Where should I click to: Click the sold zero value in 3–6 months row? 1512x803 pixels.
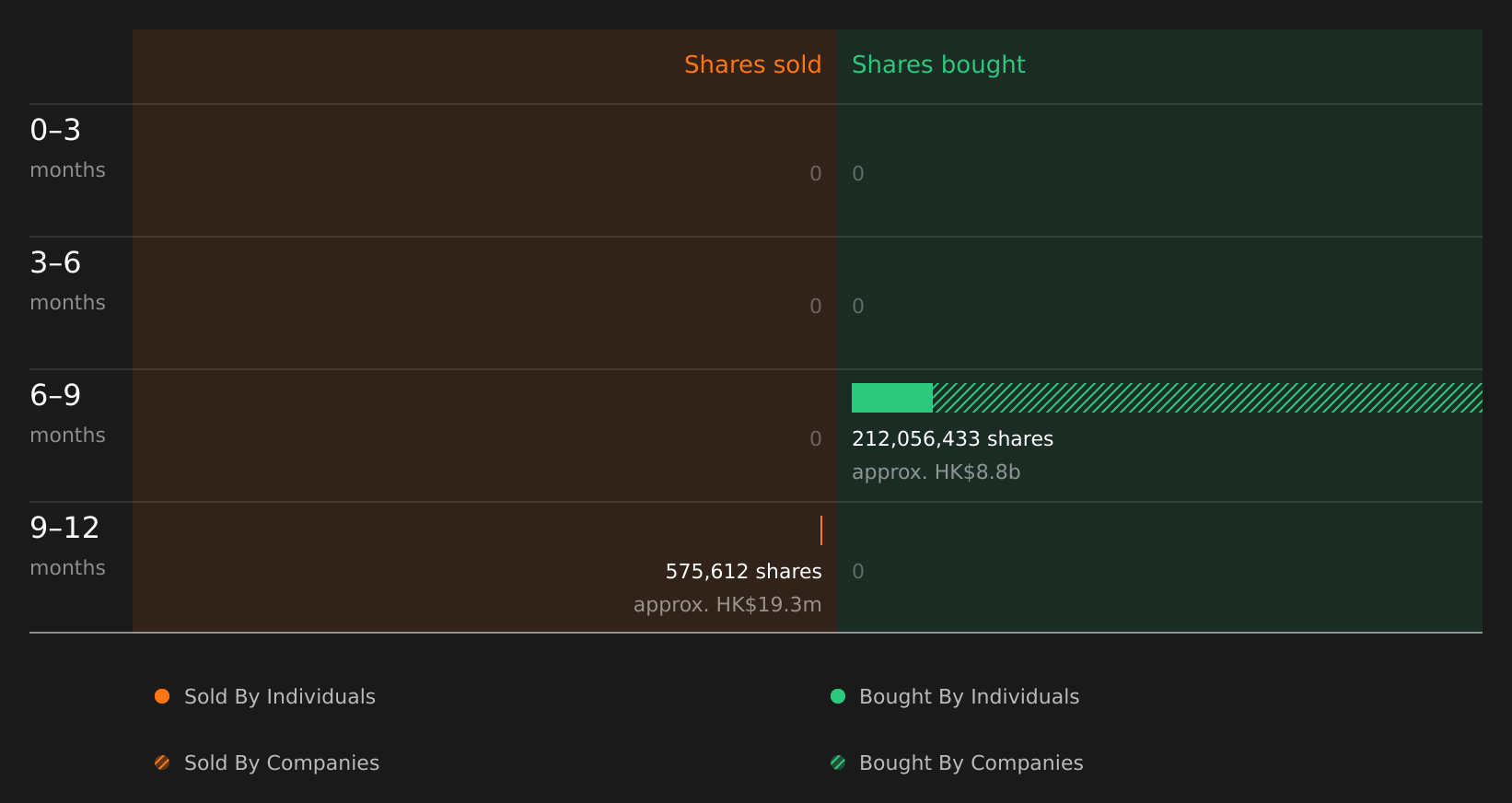[x=816, y=307]
